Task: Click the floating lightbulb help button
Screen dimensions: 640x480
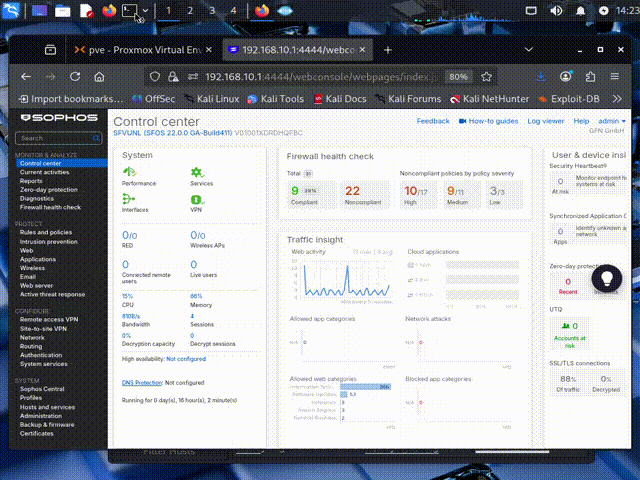Action: [611, 276]
